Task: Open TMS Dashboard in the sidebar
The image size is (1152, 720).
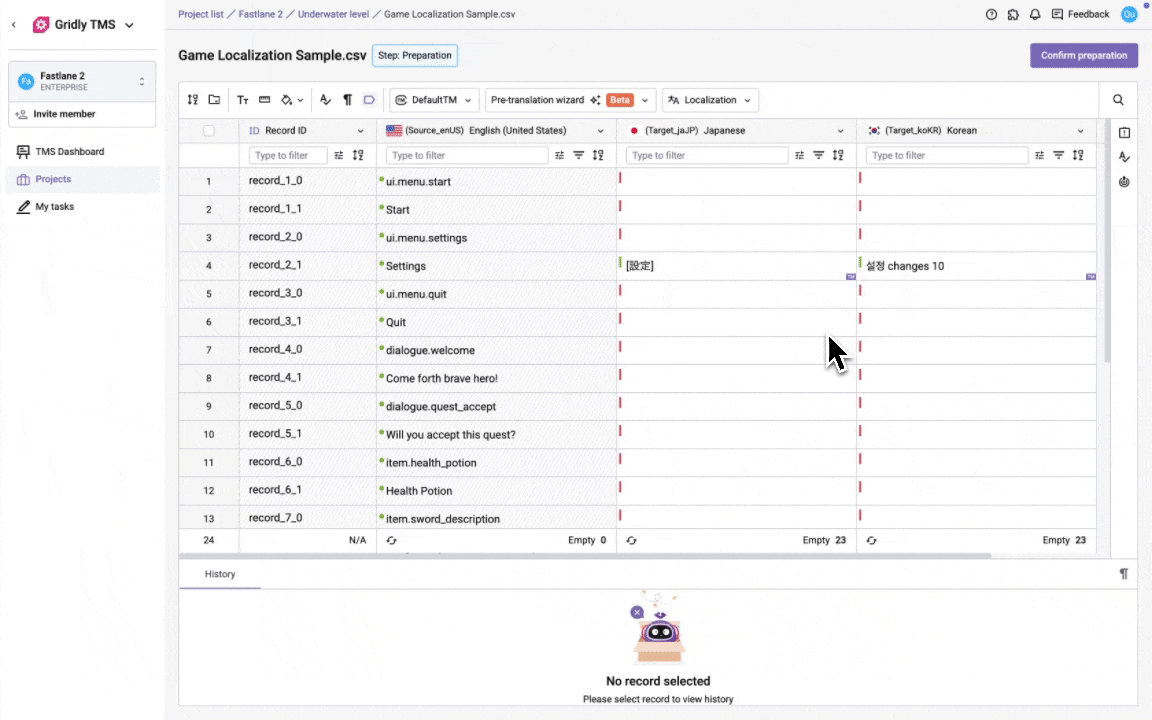Action: 69,152
